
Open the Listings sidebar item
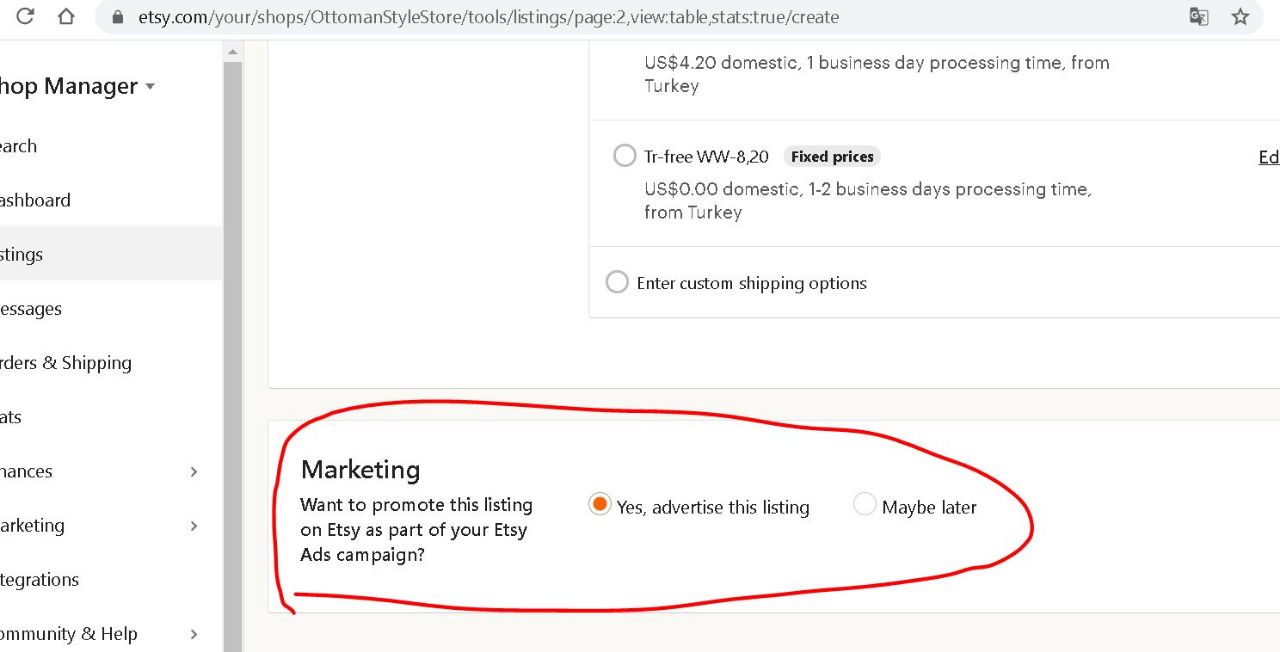tap(111, 254)
